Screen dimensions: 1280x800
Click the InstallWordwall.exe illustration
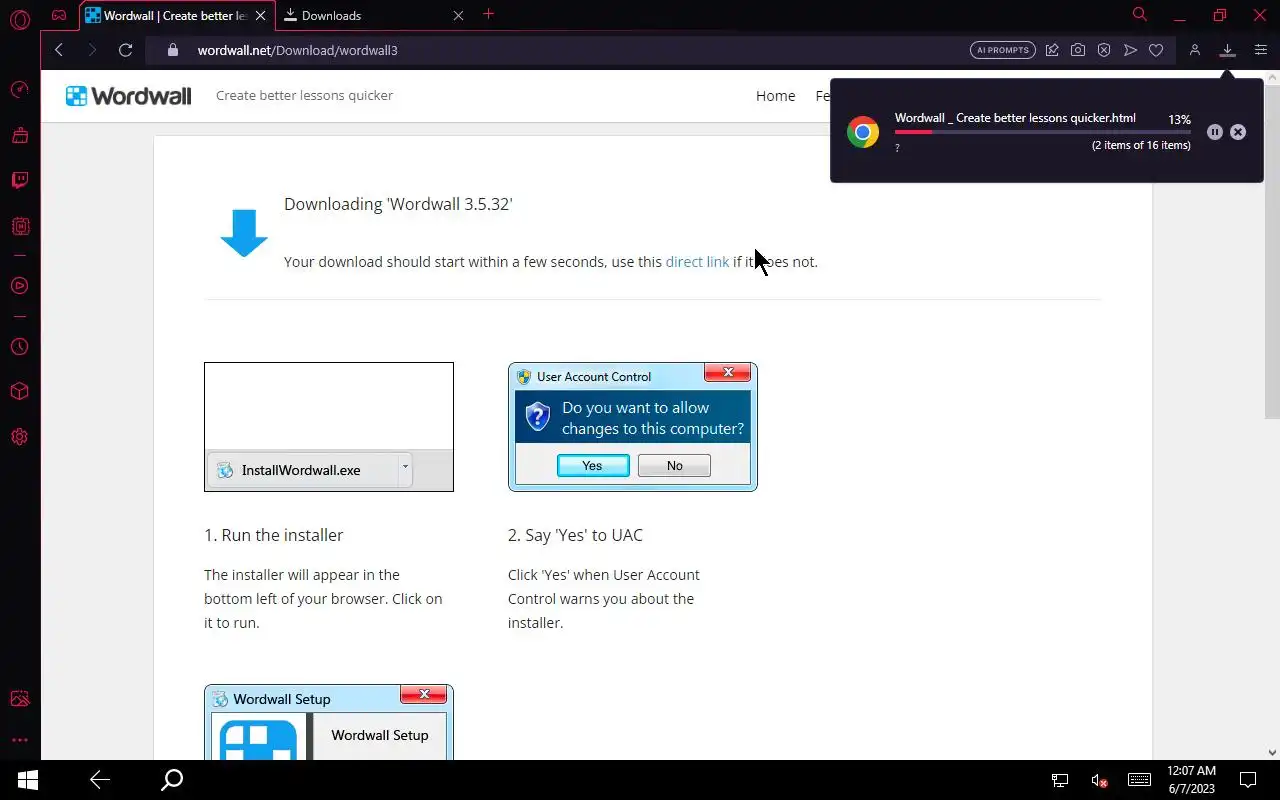pyautogui.click(x=329, y=427)
